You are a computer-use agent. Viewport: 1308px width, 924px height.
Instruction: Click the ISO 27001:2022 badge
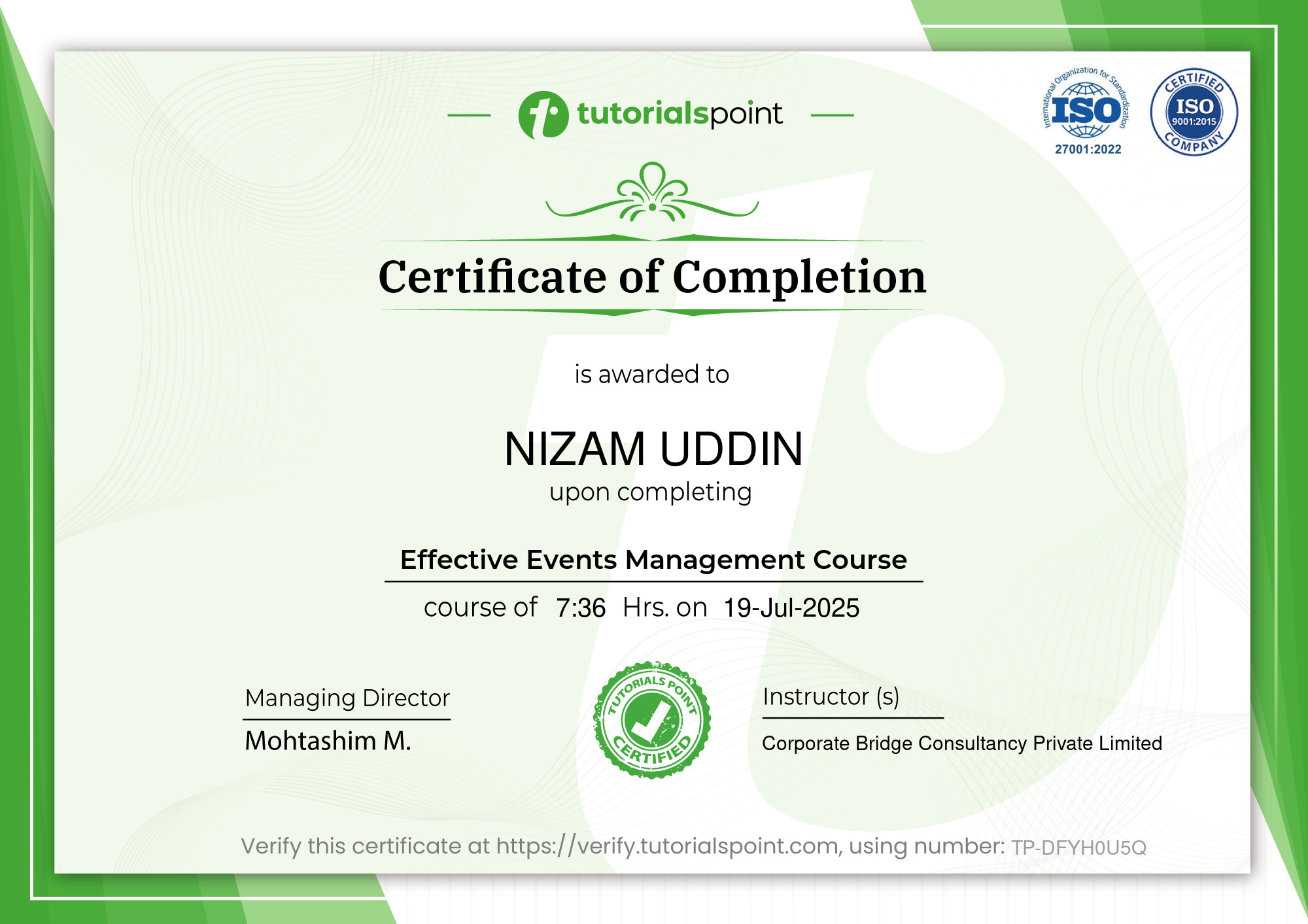coord(1086,111)
